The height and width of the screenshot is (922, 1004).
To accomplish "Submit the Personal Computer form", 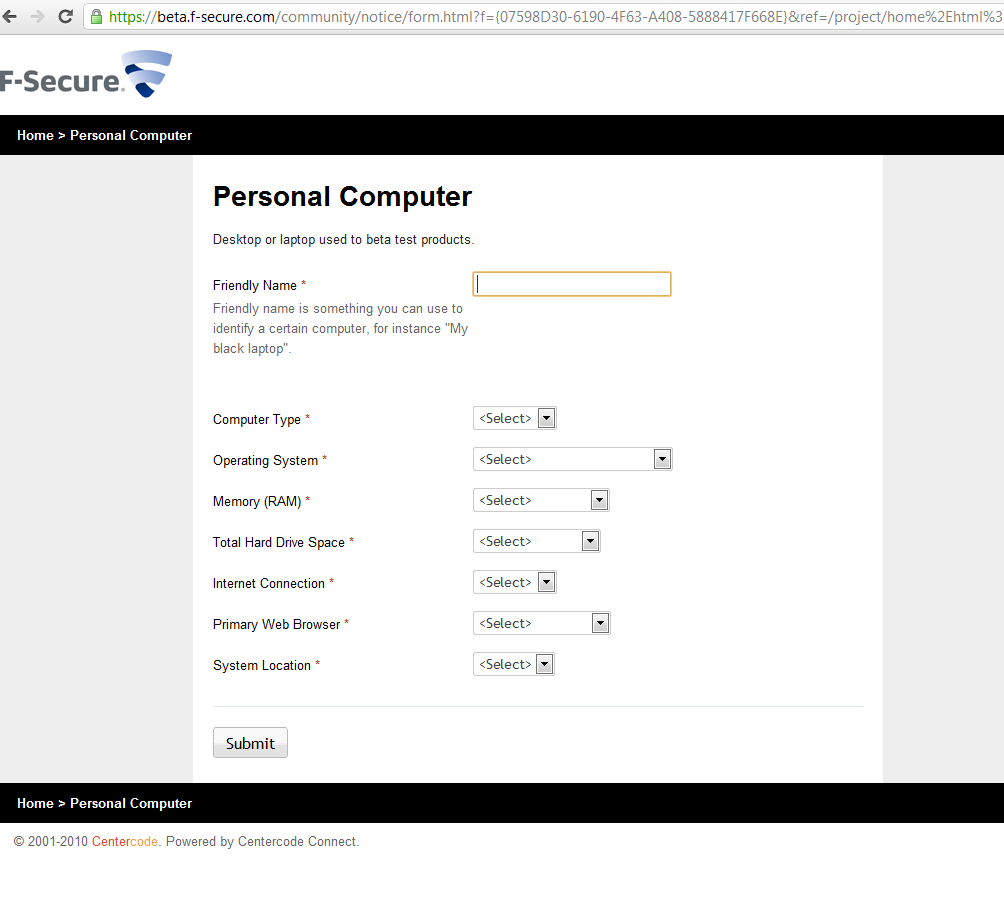I will [x=250, y=743].
